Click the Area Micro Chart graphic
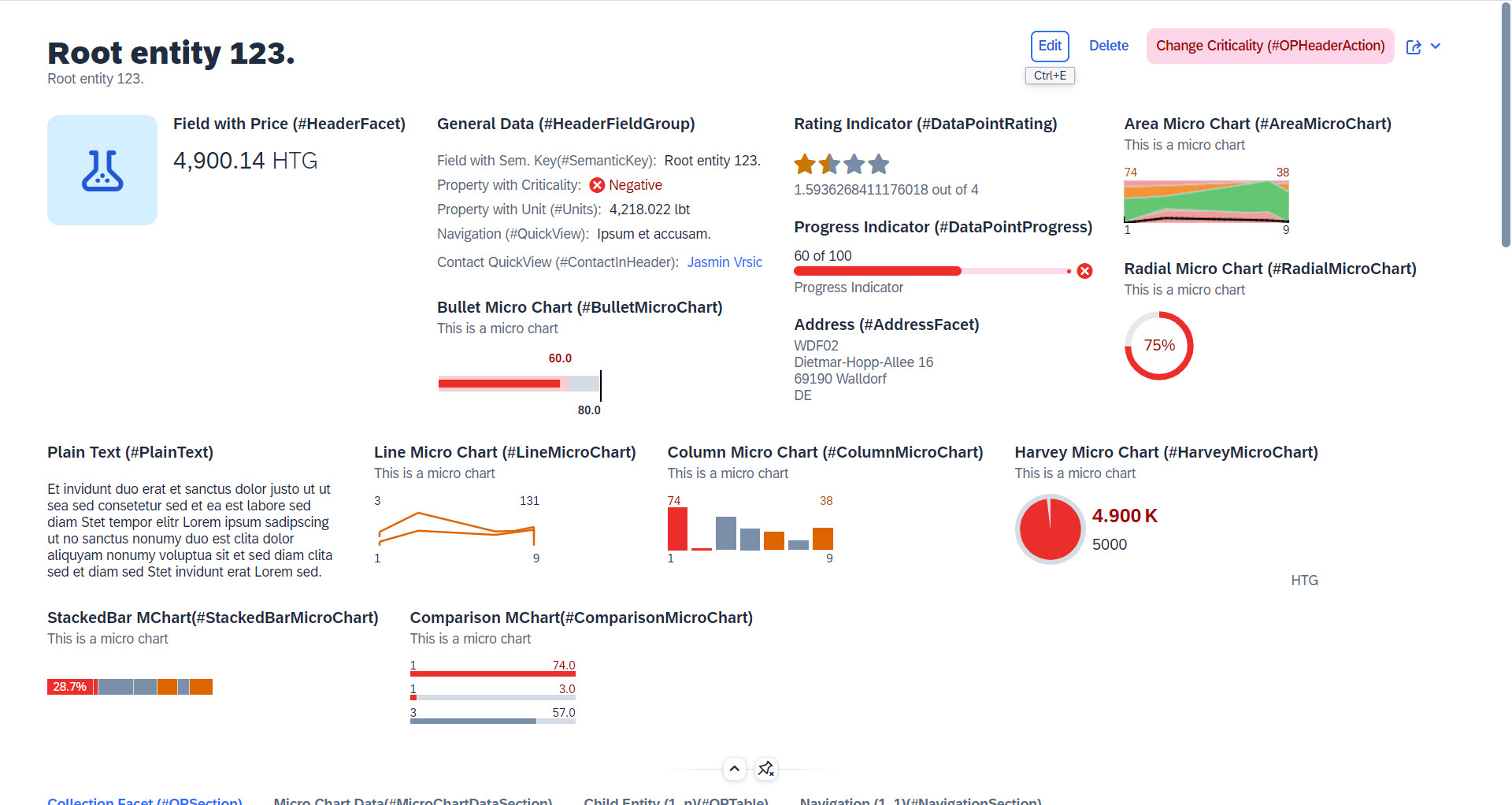This screenshot has width=1512, height=805. point(1206,202)
